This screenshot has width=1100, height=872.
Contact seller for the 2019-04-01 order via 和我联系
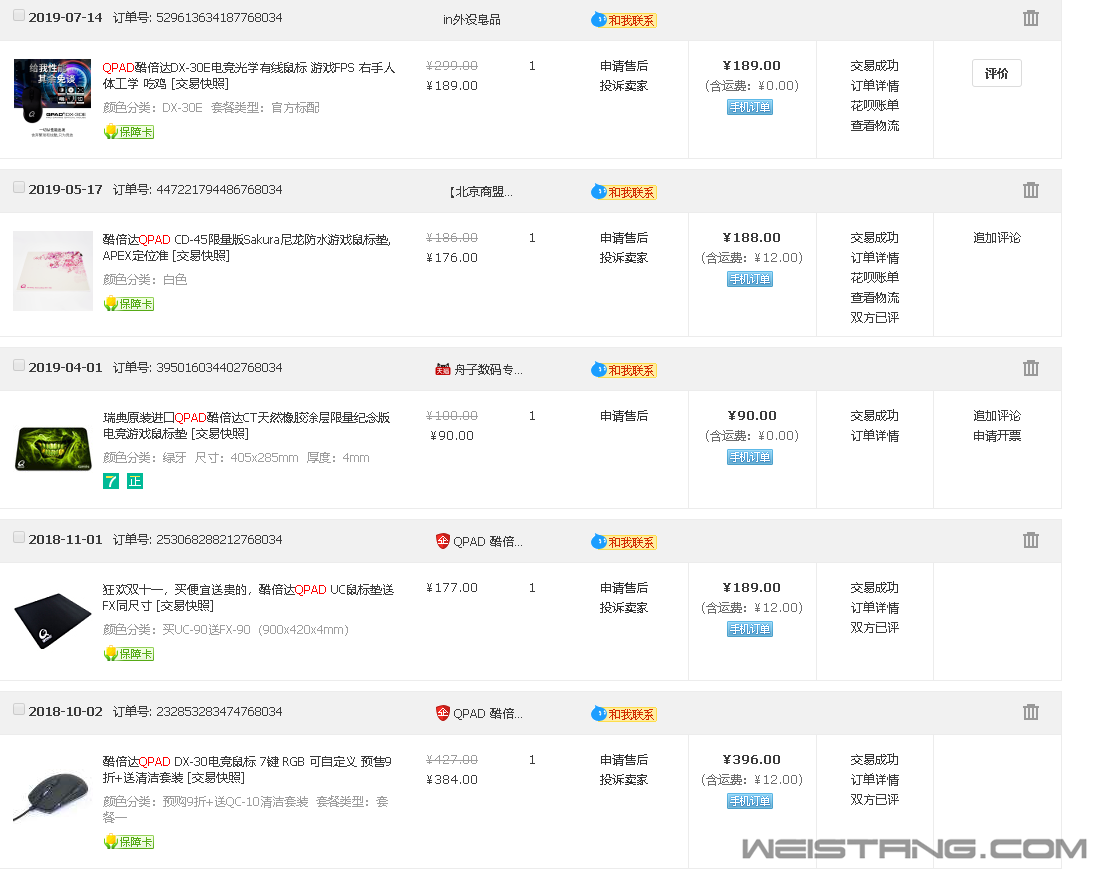coord(624,370)
